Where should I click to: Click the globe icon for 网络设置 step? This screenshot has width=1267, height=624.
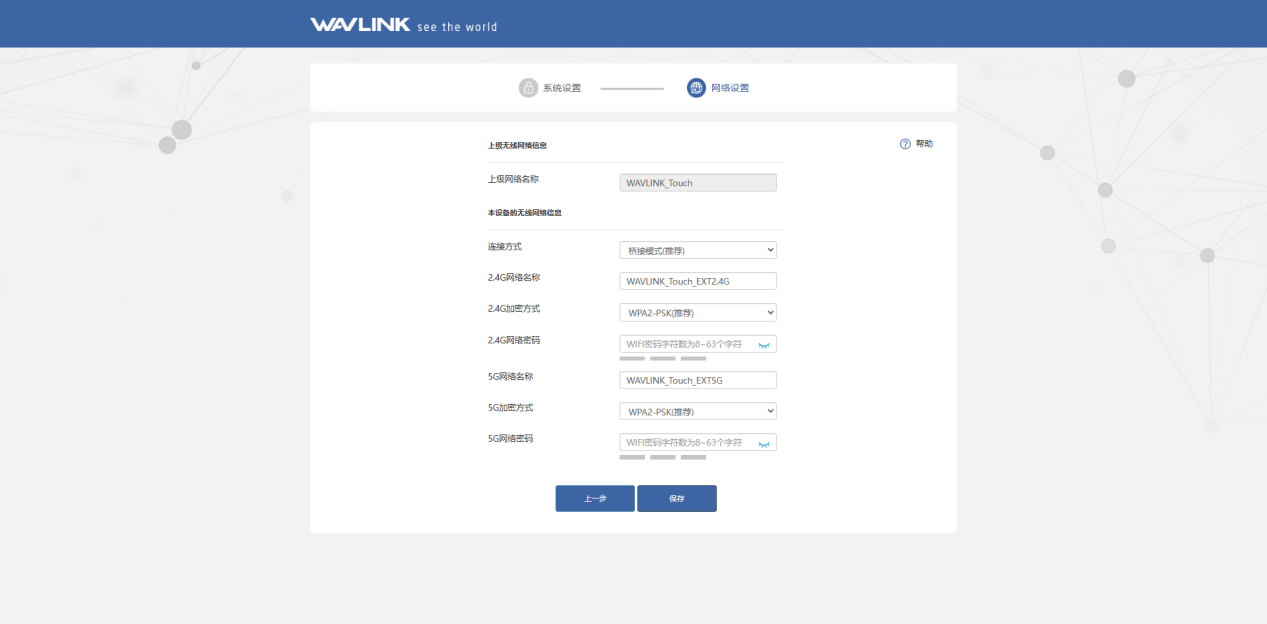coord(696,88)
